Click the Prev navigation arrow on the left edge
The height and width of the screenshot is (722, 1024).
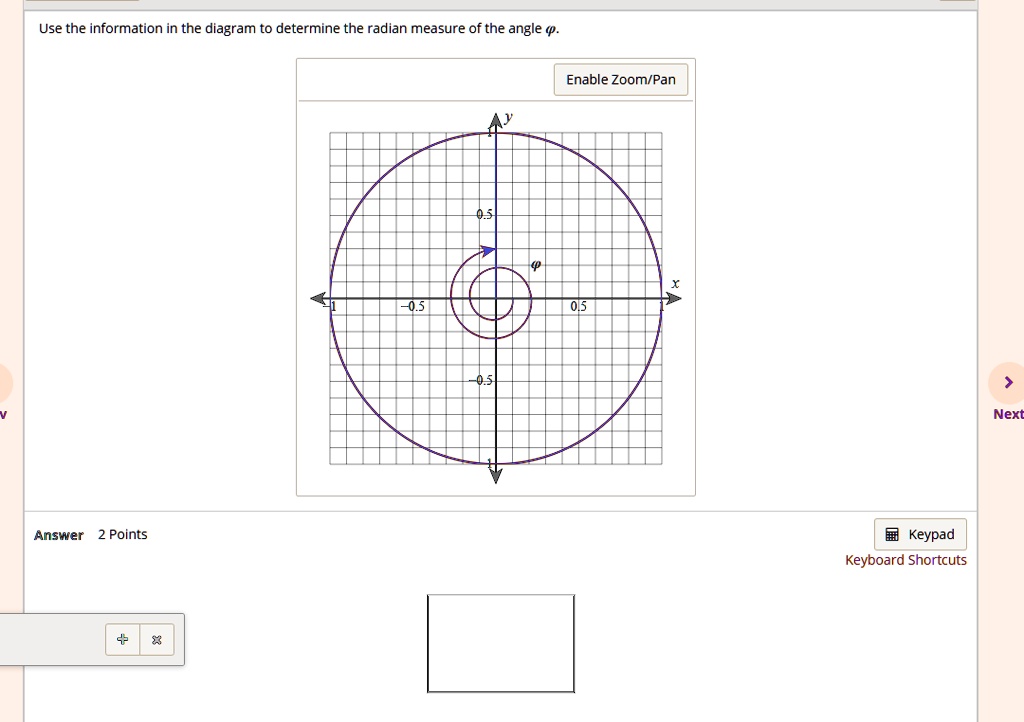[x=3, y=382]
